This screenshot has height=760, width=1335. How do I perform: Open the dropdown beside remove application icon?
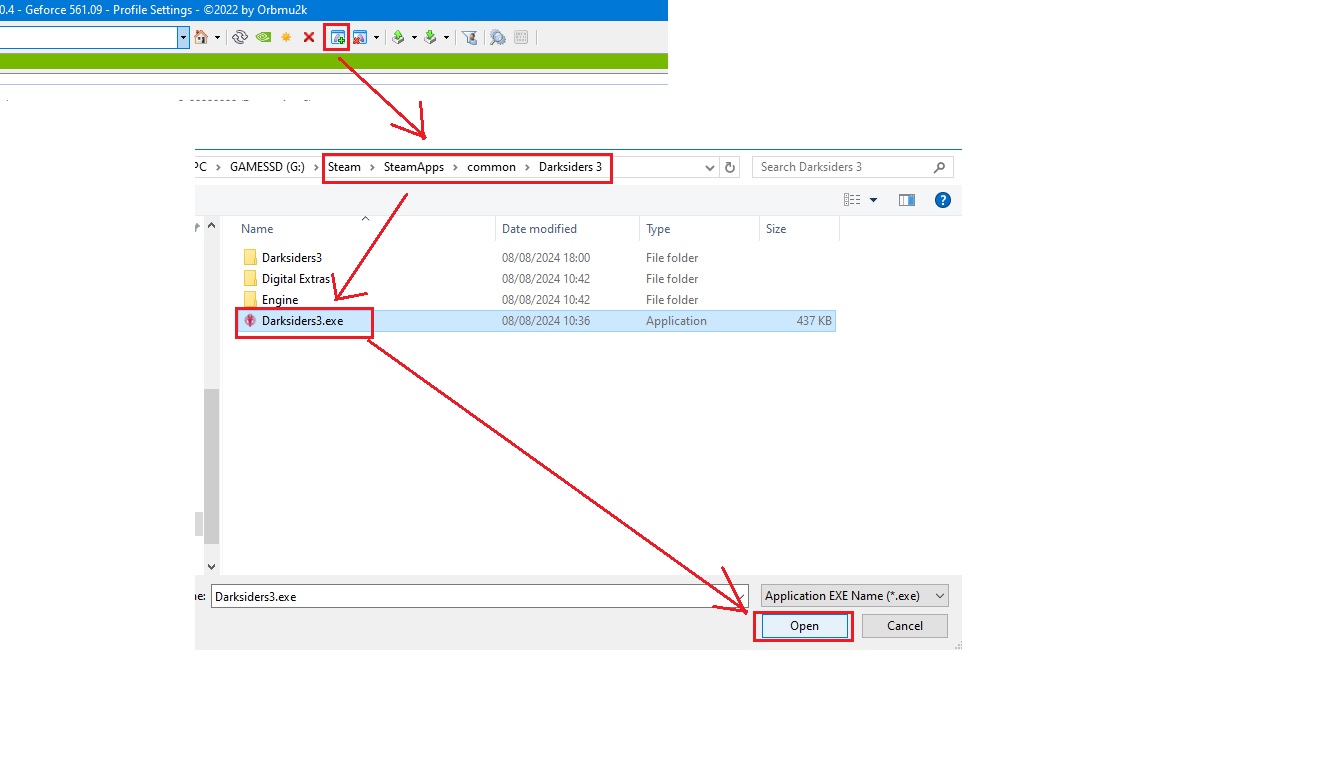click(376, 38)
